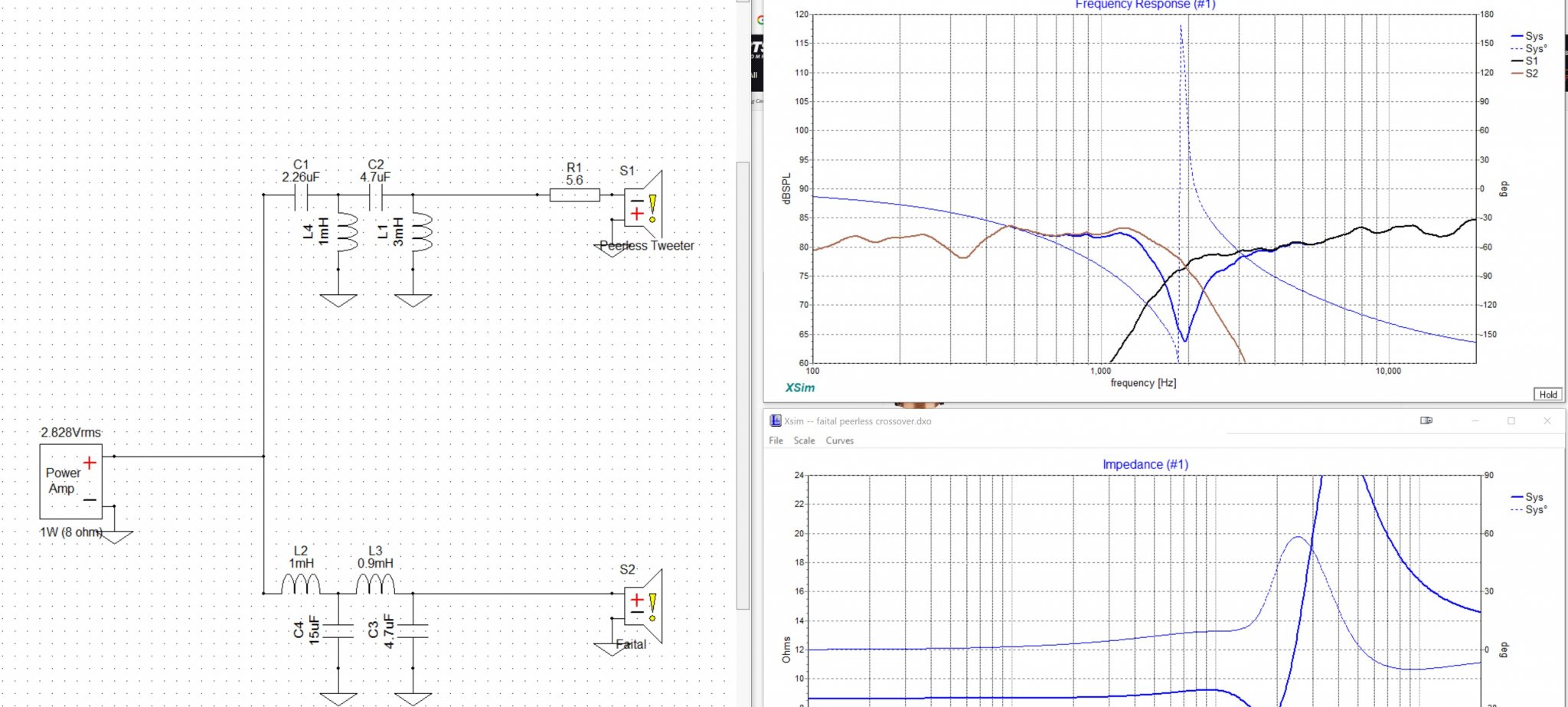Click Sys° legend entry in impedance graph
Viewport: 1568px width, 707px height.
click(1529, 509)
